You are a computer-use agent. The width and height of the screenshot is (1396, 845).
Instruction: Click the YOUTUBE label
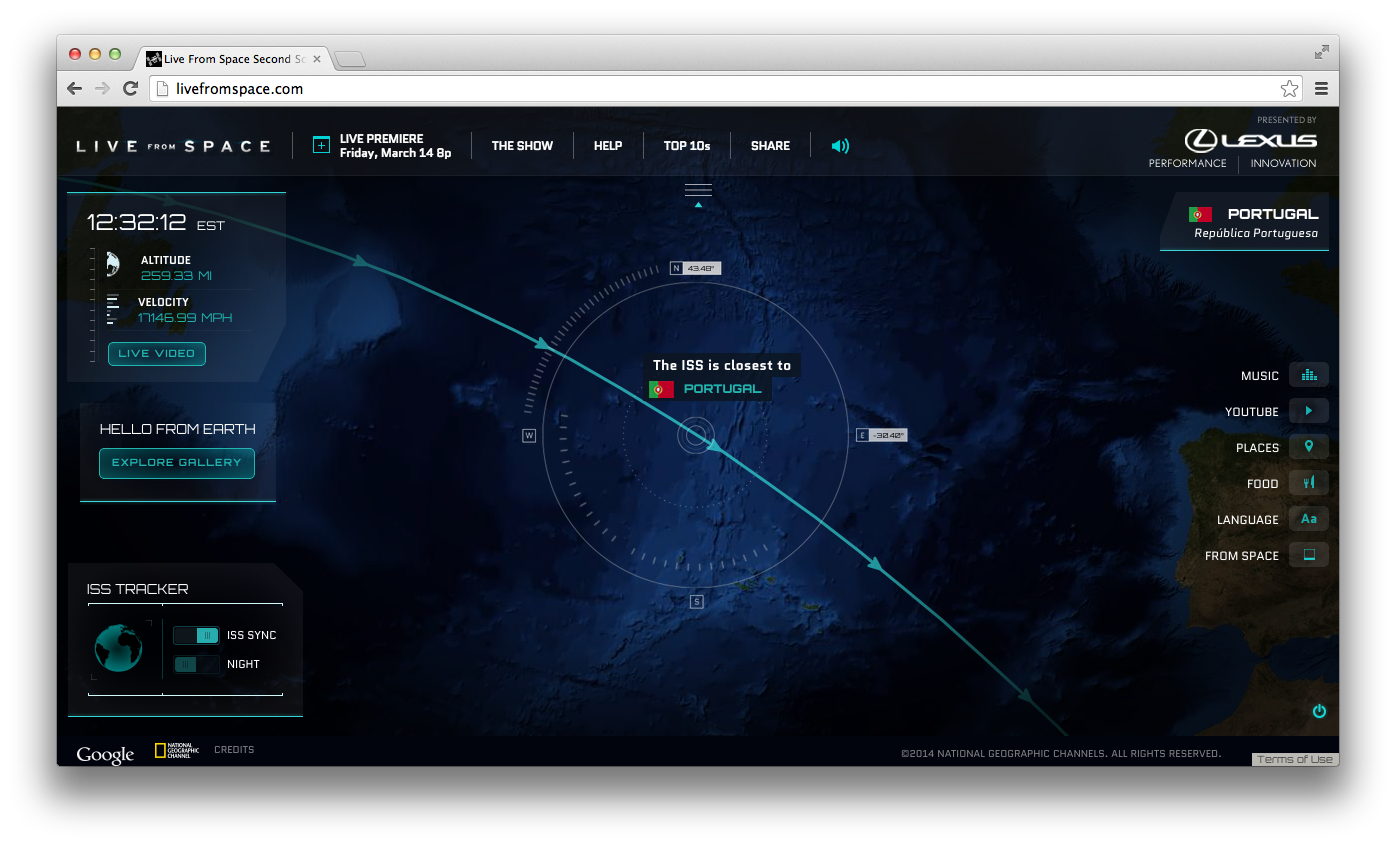[x=1252, y=412]
